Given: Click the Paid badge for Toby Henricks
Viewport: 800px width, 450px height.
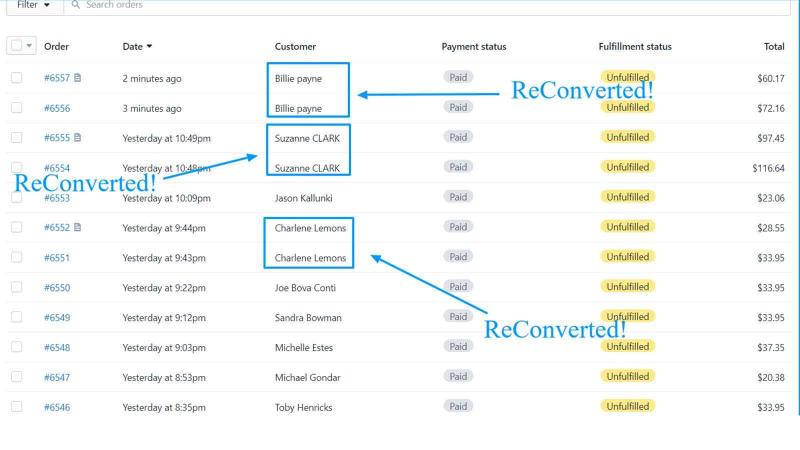Looking at the screenshot, I should (458, 406).
